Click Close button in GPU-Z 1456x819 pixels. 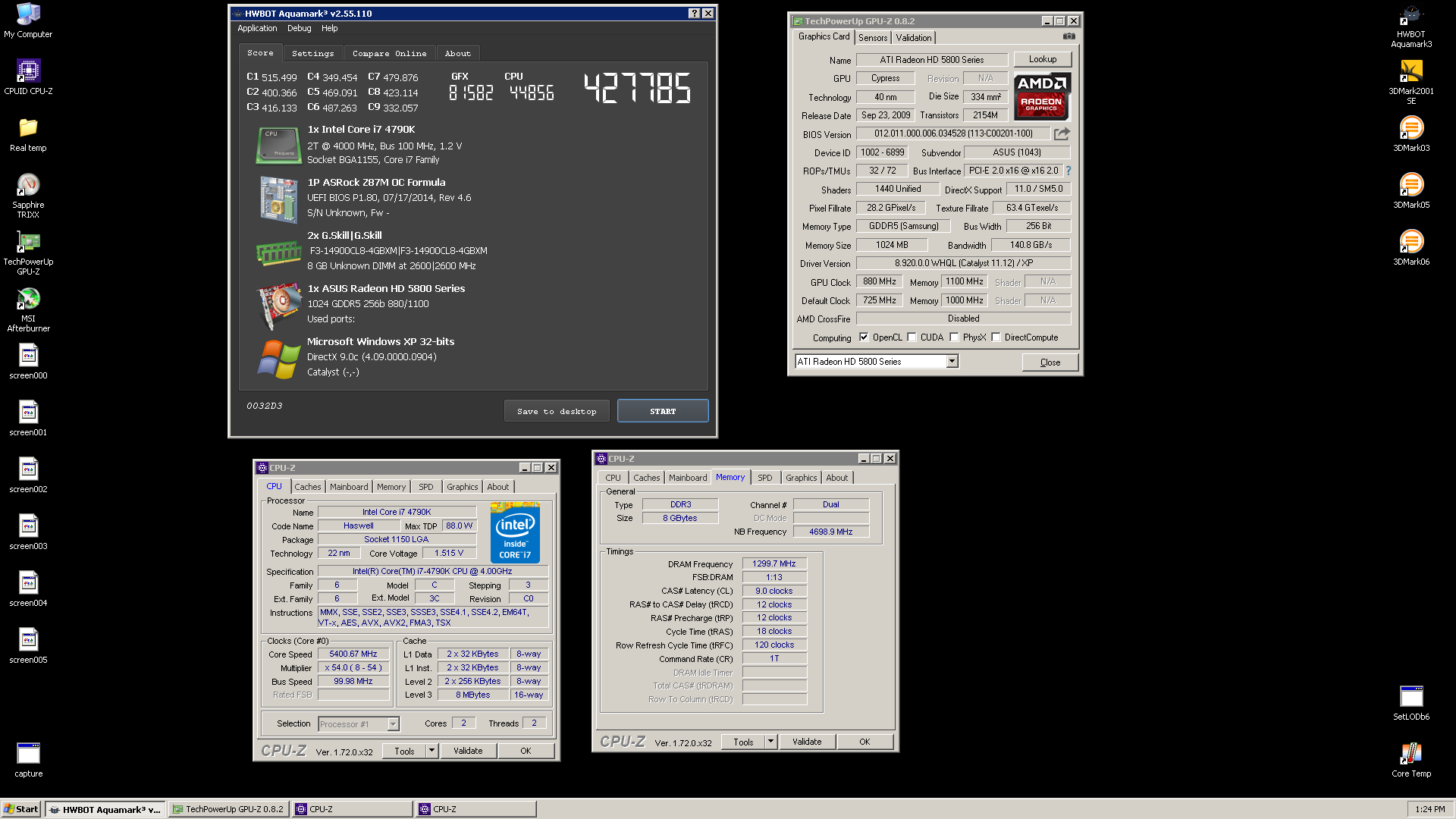1050,362
